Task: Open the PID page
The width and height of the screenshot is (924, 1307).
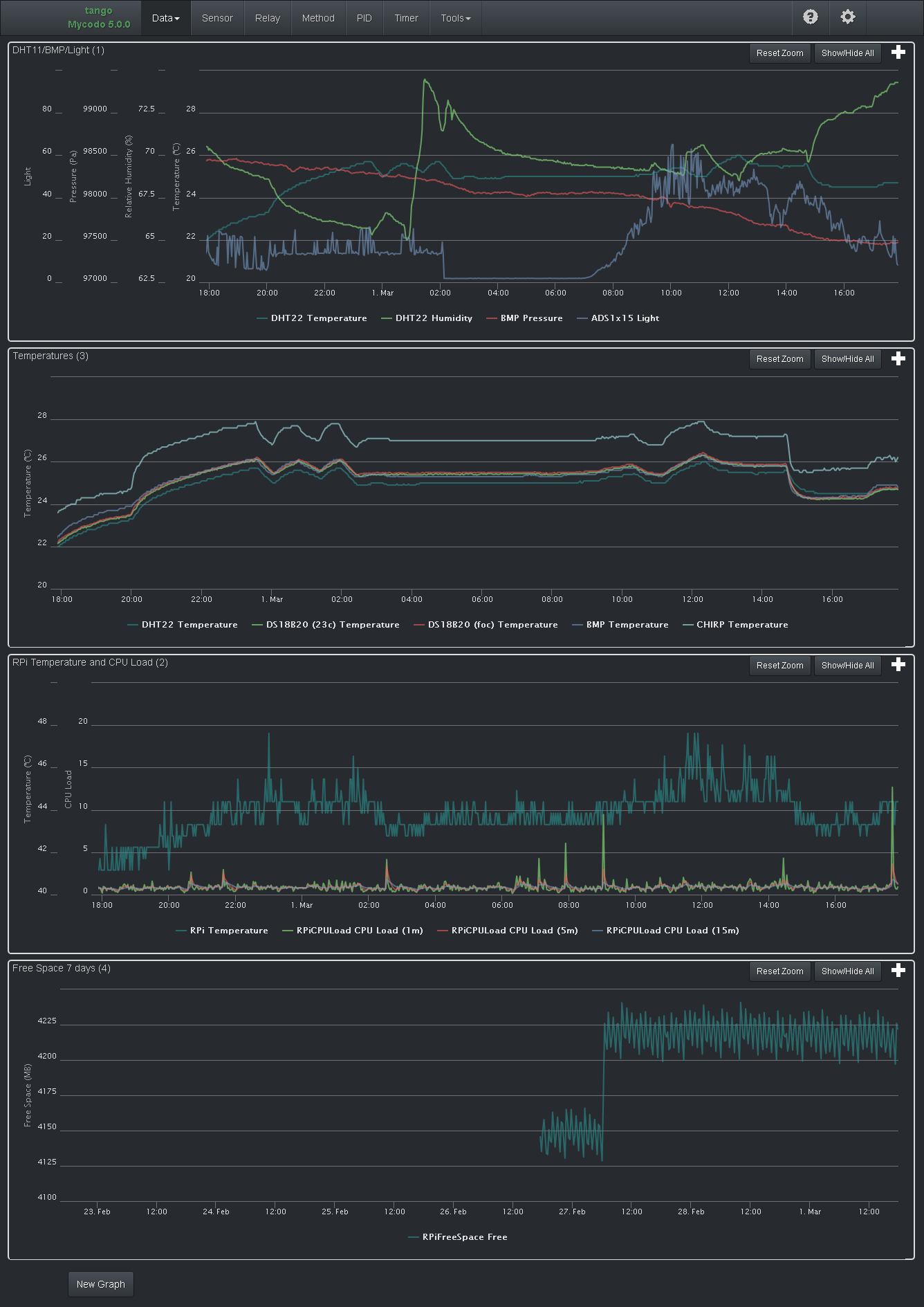Action: 364,18
